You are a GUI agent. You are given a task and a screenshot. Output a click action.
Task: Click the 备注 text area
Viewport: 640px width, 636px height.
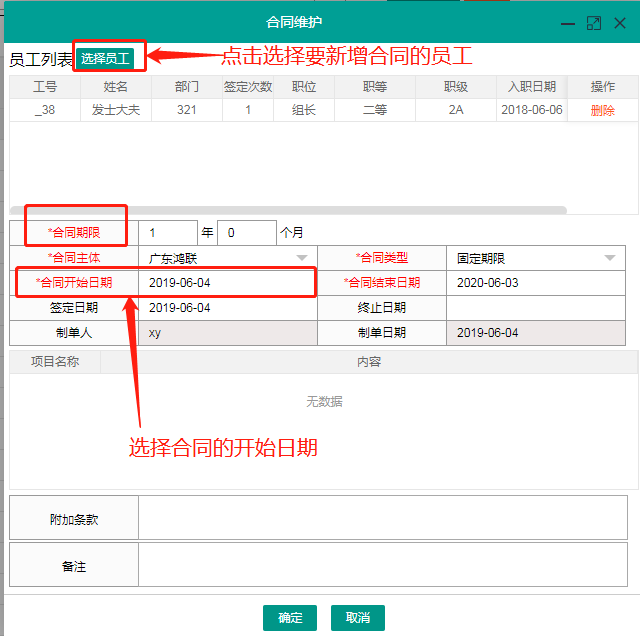[387, 566]
